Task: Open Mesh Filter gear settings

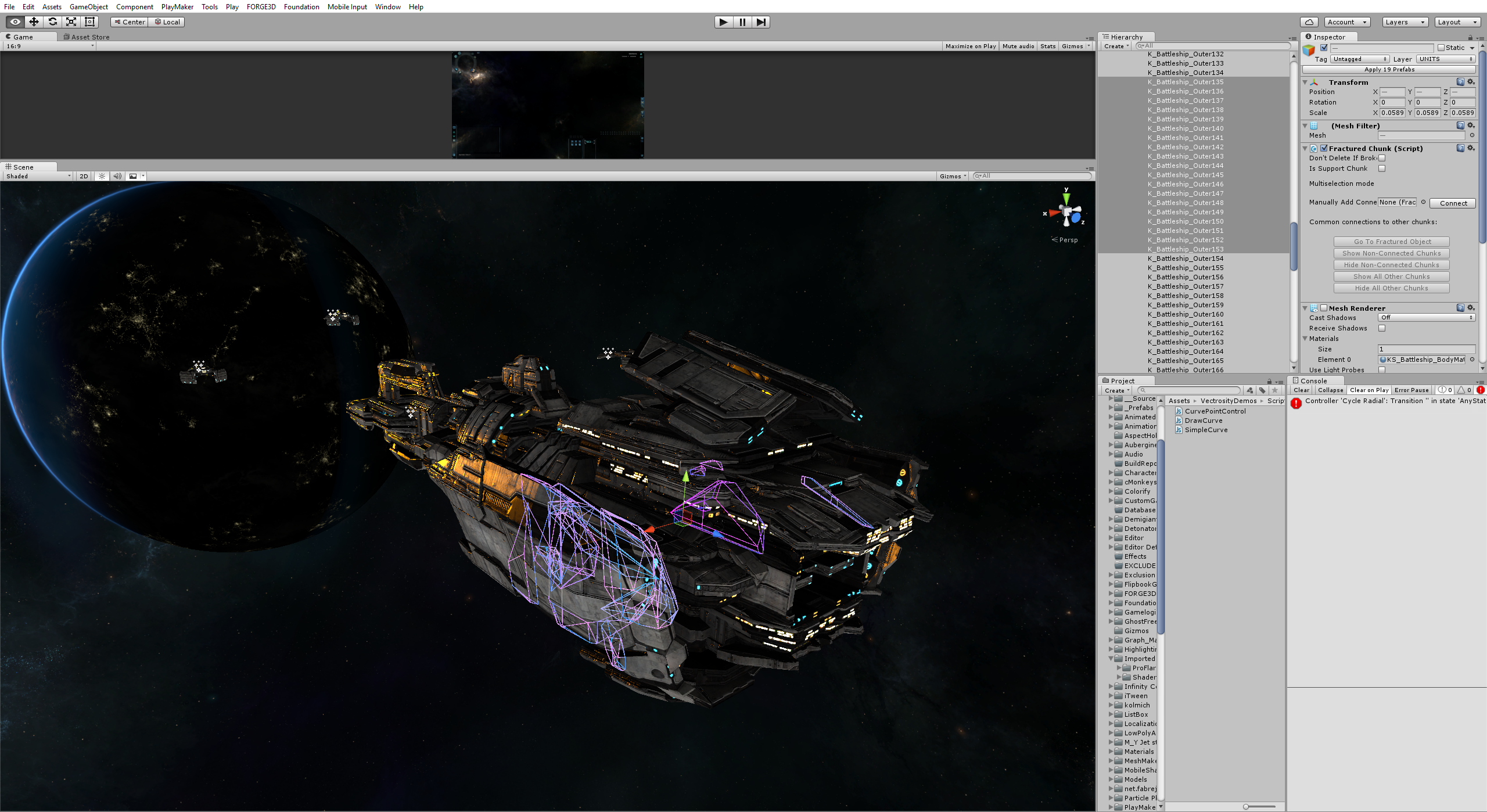Action: (x=1471, y=125)
